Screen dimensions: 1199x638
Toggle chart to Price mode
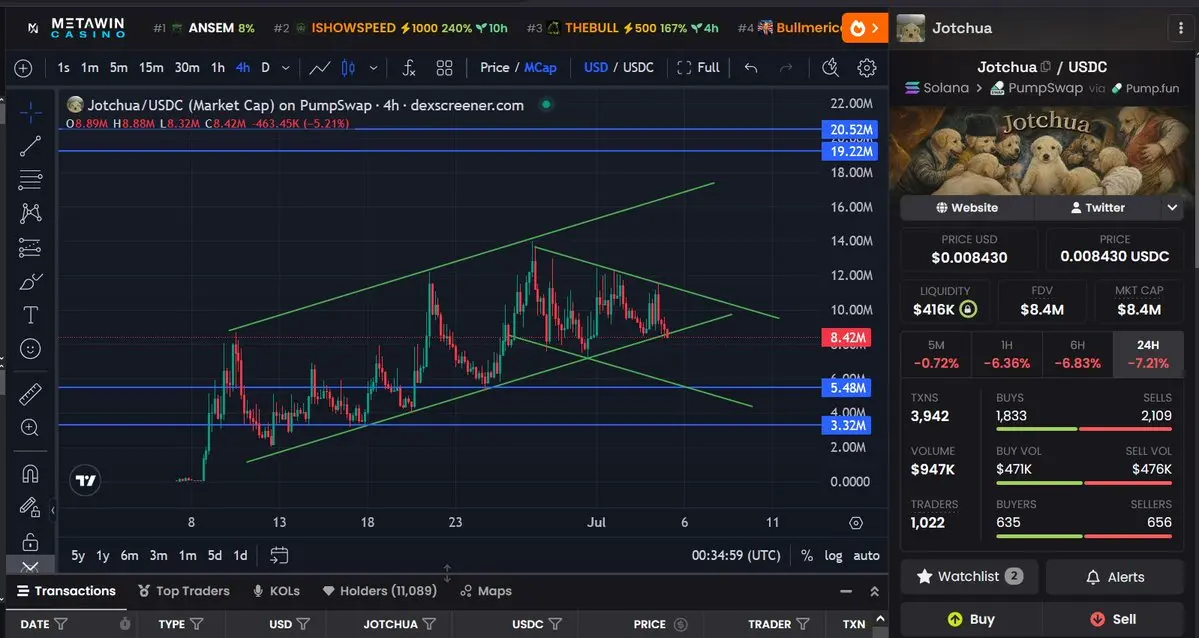click(x=495, y=67)
